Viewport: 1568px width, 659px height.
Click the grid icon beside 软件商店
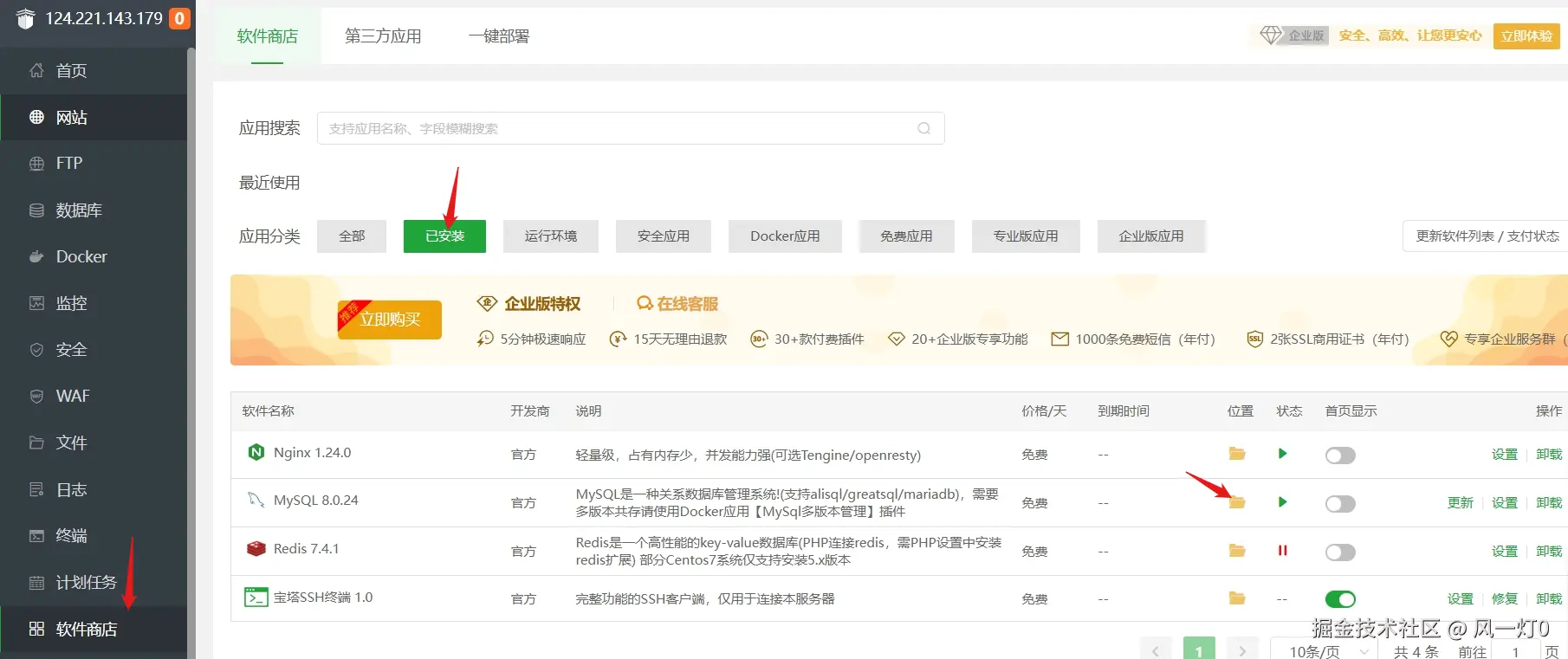tap(36, 629)
